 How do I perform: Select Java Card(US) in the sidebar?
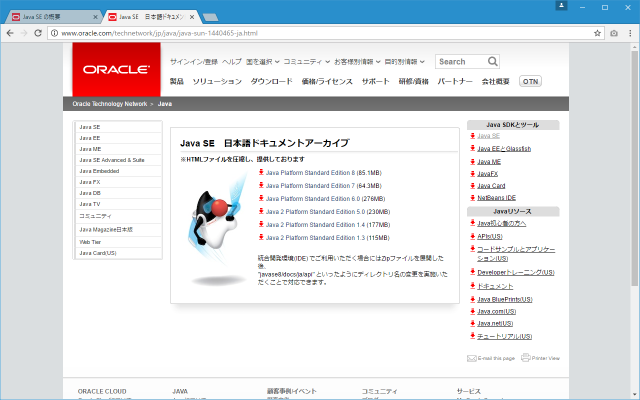118,253
